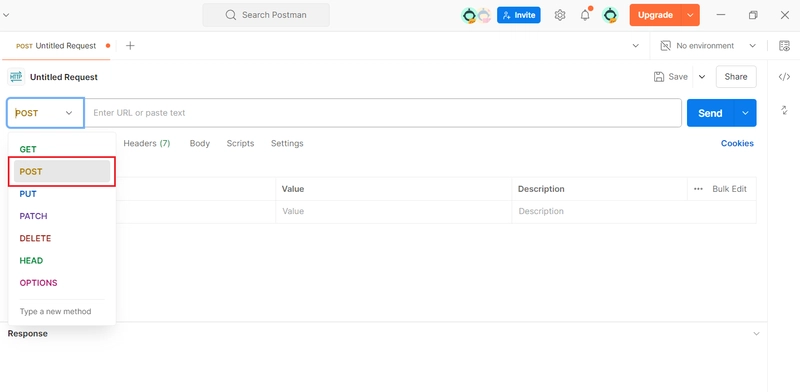Open the collapse arrows icon in right sidebar
Image resolution: width=800 pixels, height=392 pixels.
[784, 110]
